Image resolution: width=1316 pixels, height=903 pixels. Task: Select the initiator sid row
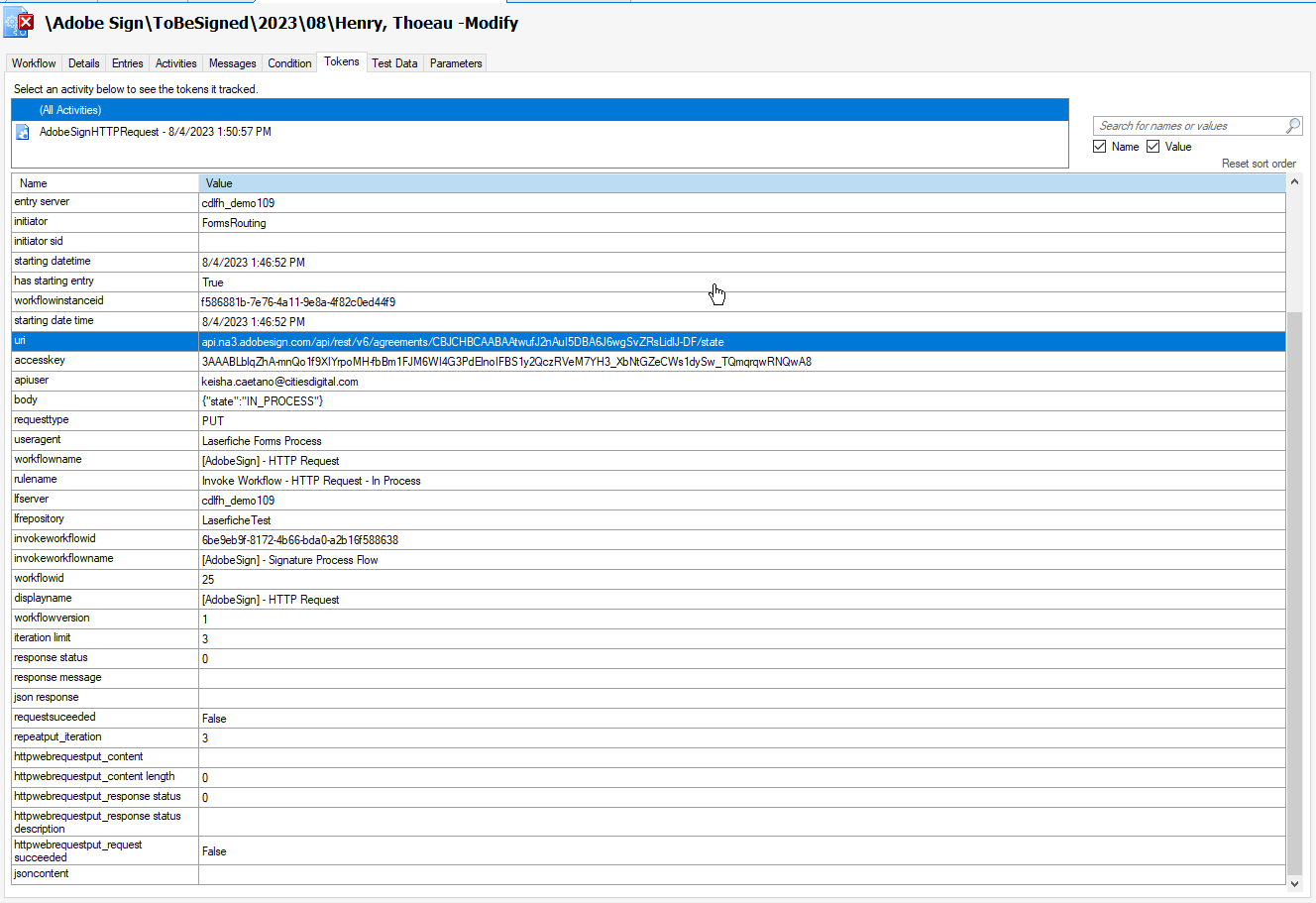[648, 242]
